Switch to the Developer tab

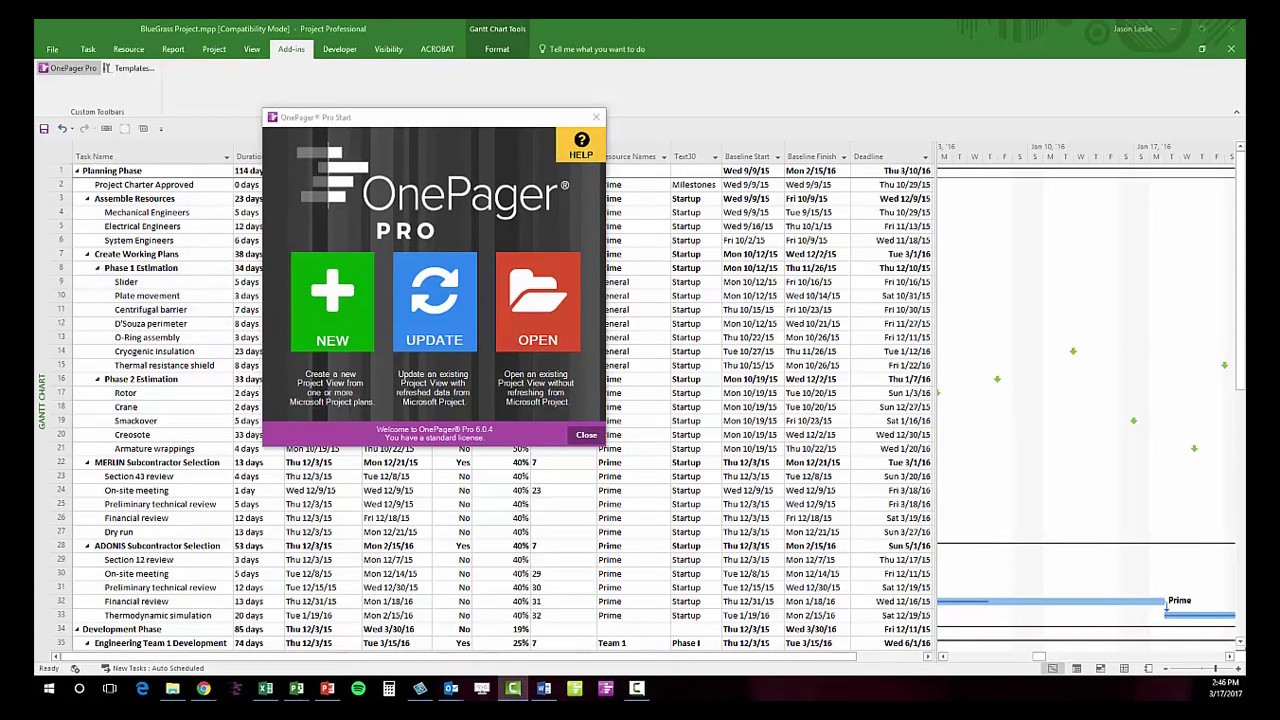(339, 49)
